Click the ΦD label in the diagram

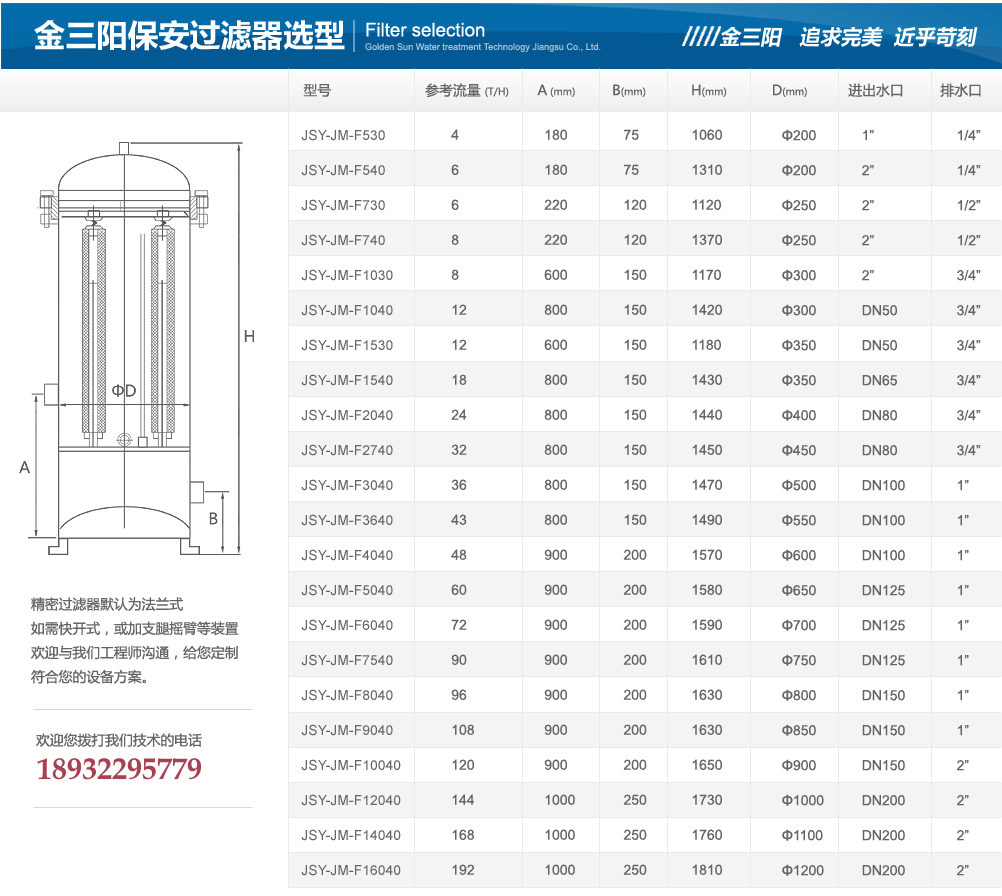pos(123,390)
